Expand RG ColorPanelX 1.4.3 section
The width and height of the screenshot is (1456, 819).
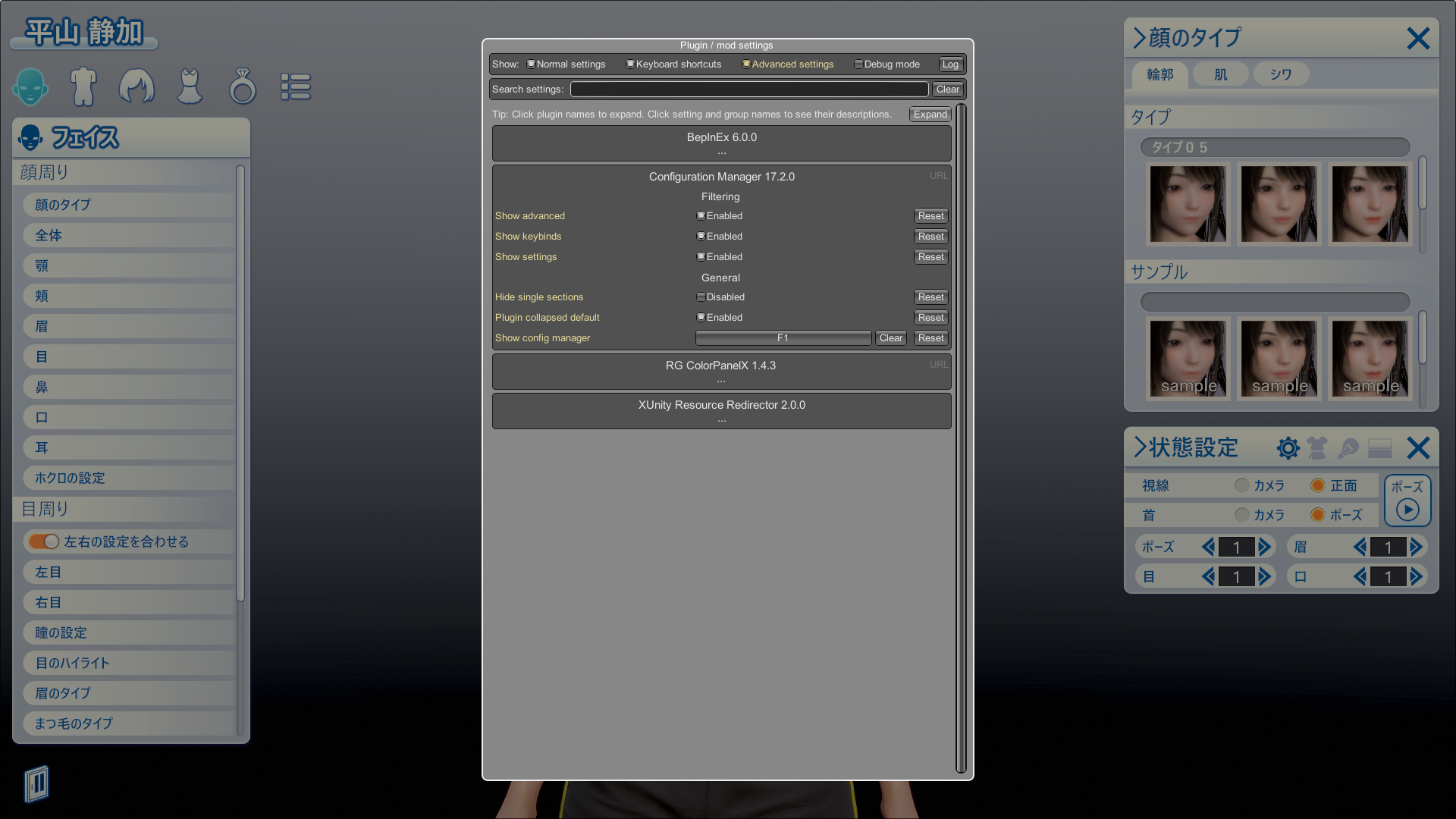(x=721, y=371)
